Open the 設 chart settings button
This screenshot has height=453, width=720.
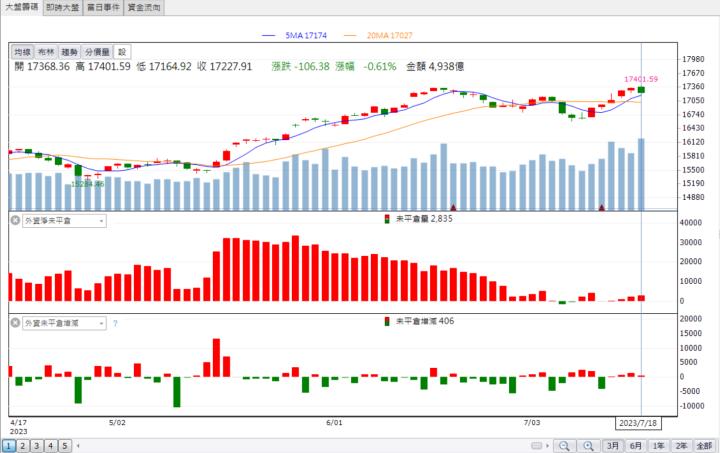[122, 52]
